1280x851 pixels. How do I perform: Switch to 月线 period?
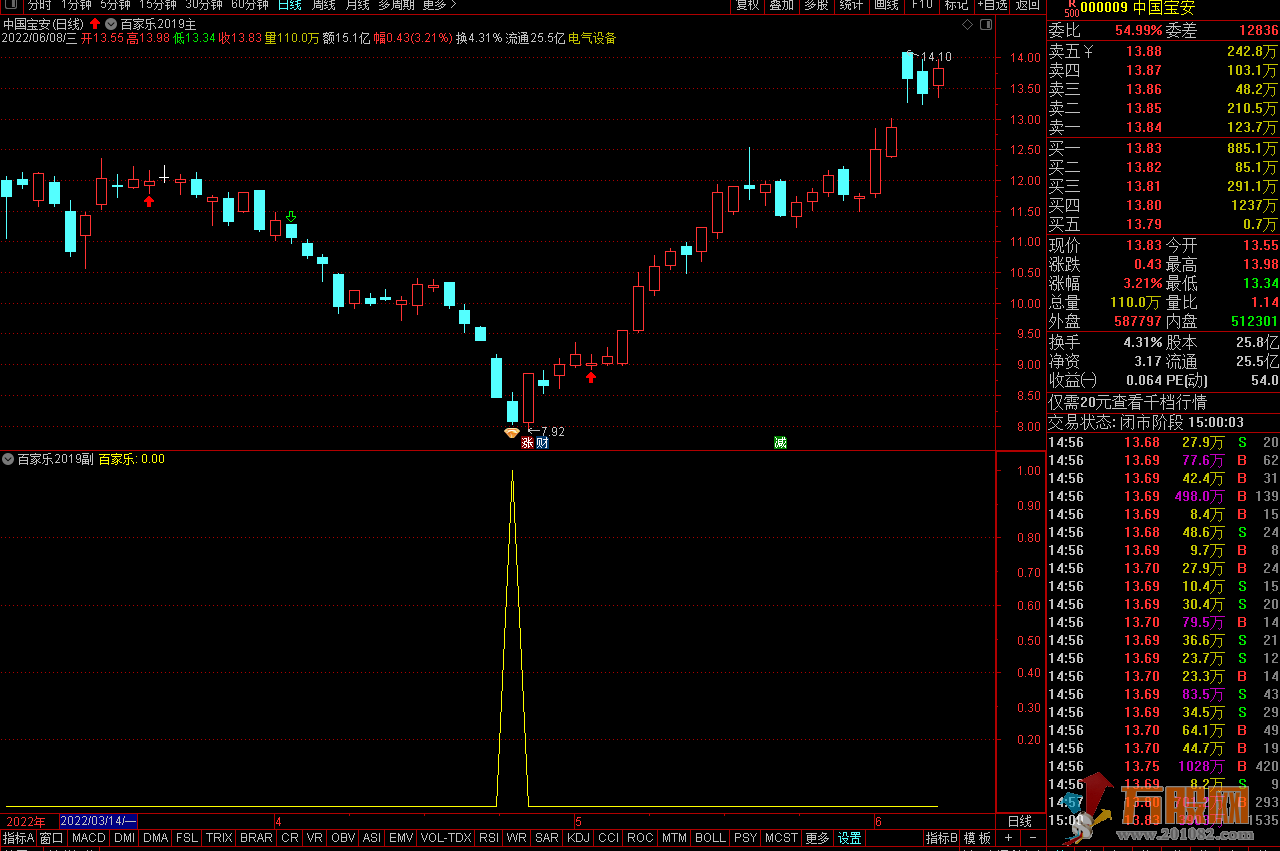point(358,5)
